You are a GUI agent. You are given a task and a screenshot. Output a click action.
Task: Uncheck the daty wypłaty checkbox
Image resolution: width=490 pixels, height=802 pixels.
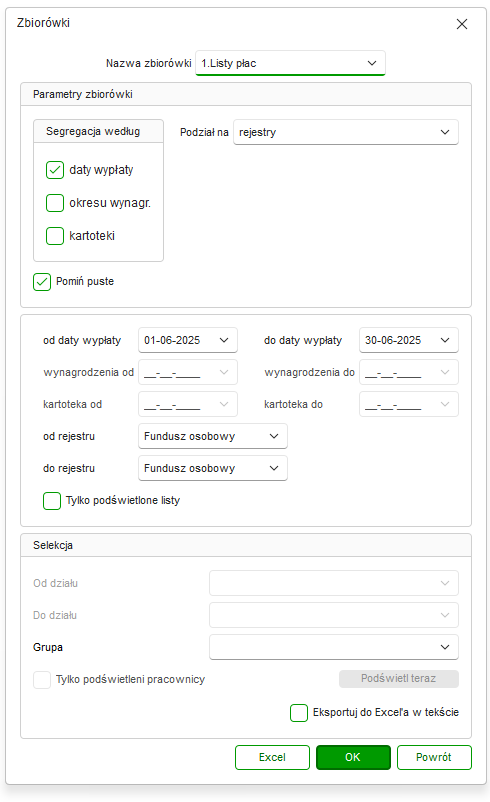click(x=55, y=170)
